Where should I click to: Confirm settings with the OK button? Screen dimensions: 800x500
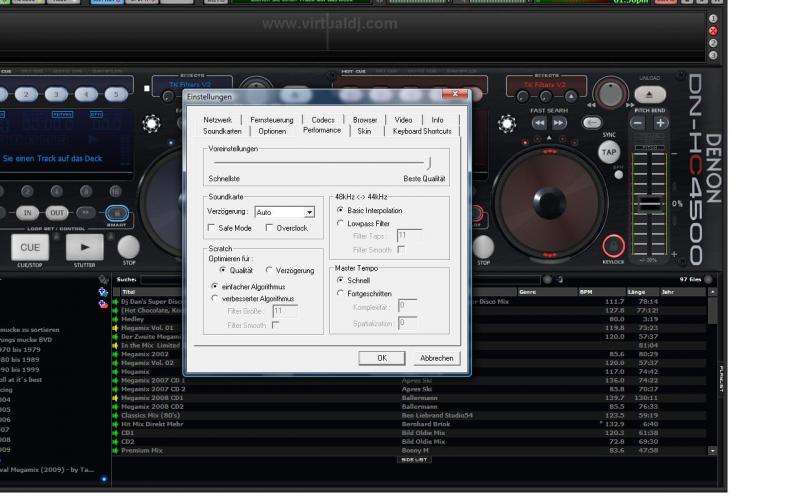click(x=382, y=358)
